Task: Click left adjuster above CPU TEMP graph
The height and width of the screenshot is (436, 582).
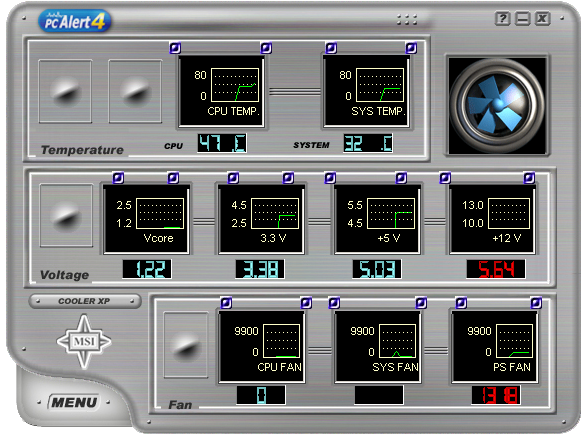Action: coord(175,48)
